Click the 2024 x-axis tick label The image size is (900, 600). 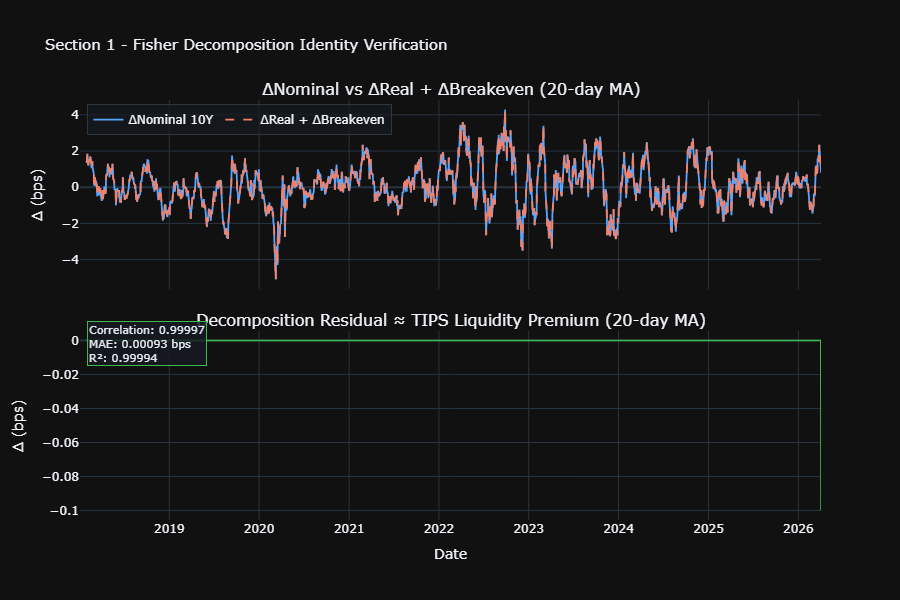pos(618,529)
